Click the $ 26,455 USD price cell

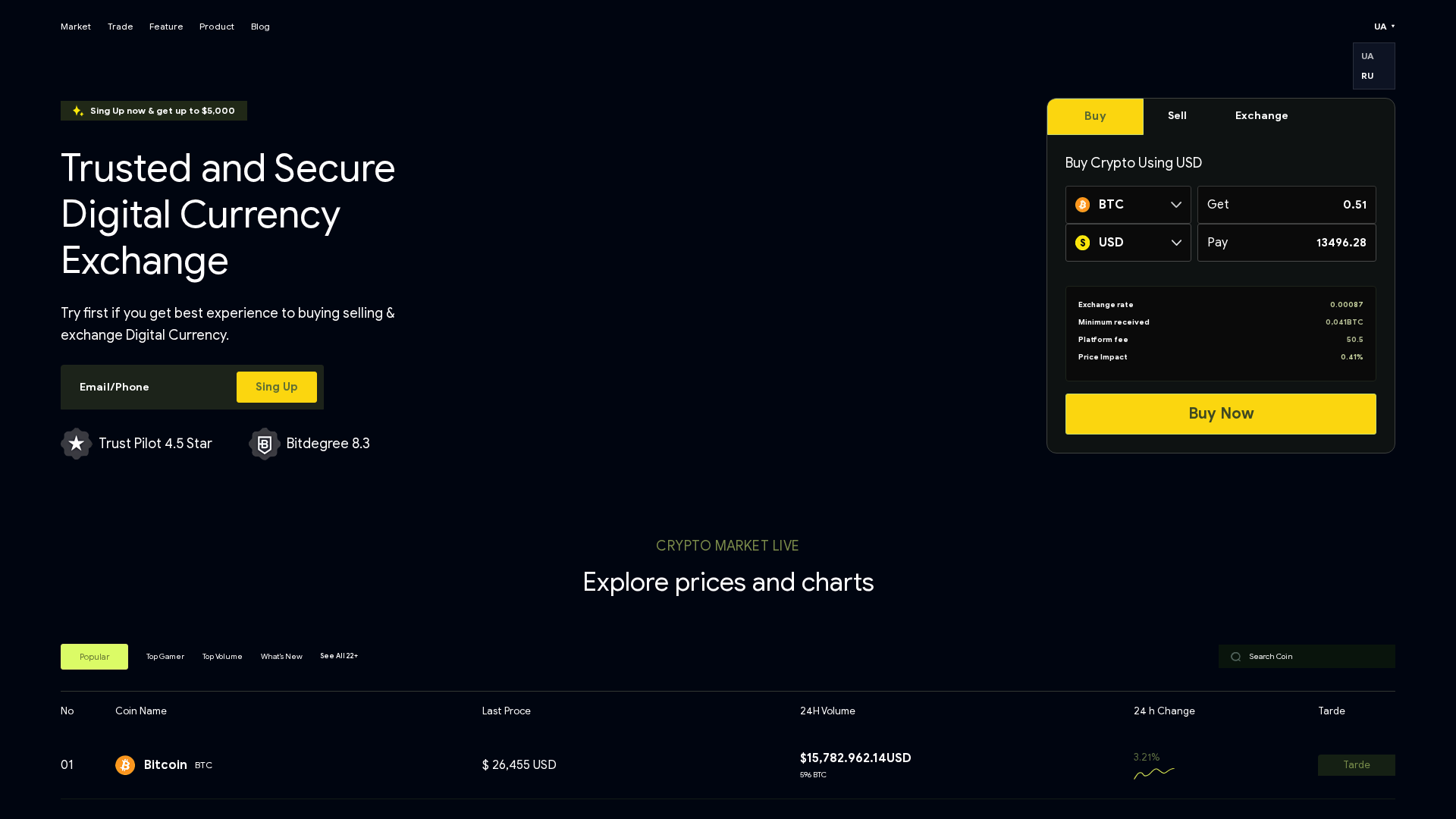pos(519,765)
